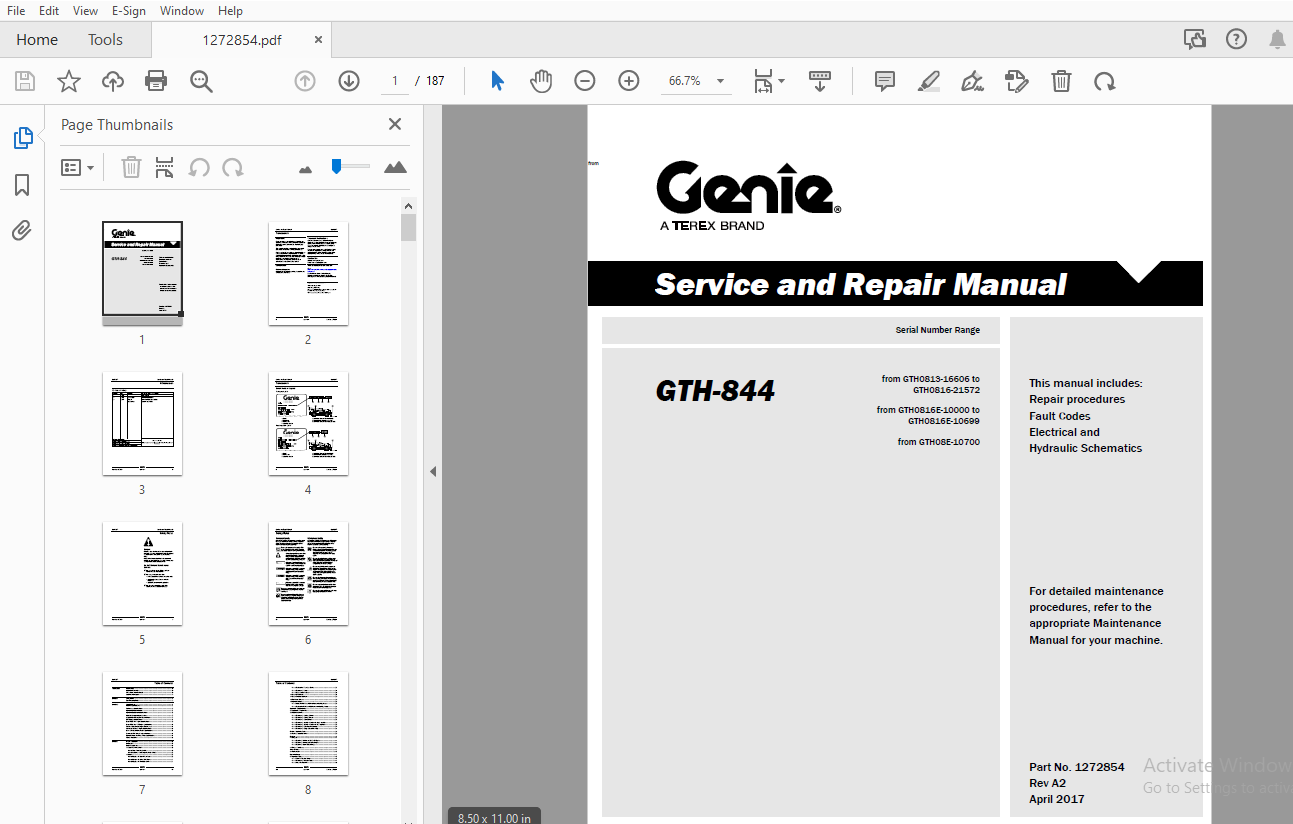
Task: Delete the selected thumbnail page via panel trash
Action: coord(131,167)
